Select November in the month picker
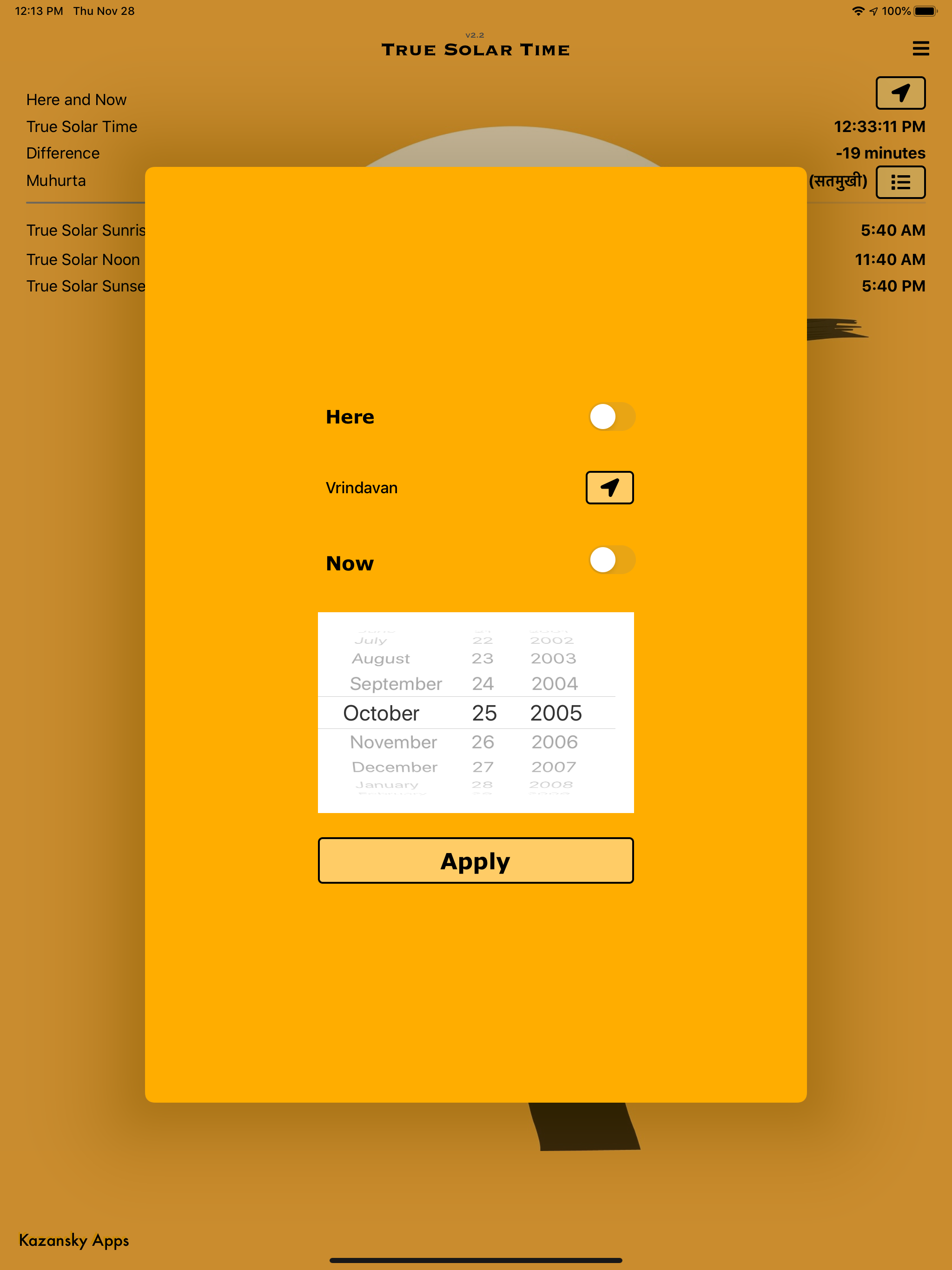The image size is (952, 1270). pyautogui.click(x=393, y=742)
